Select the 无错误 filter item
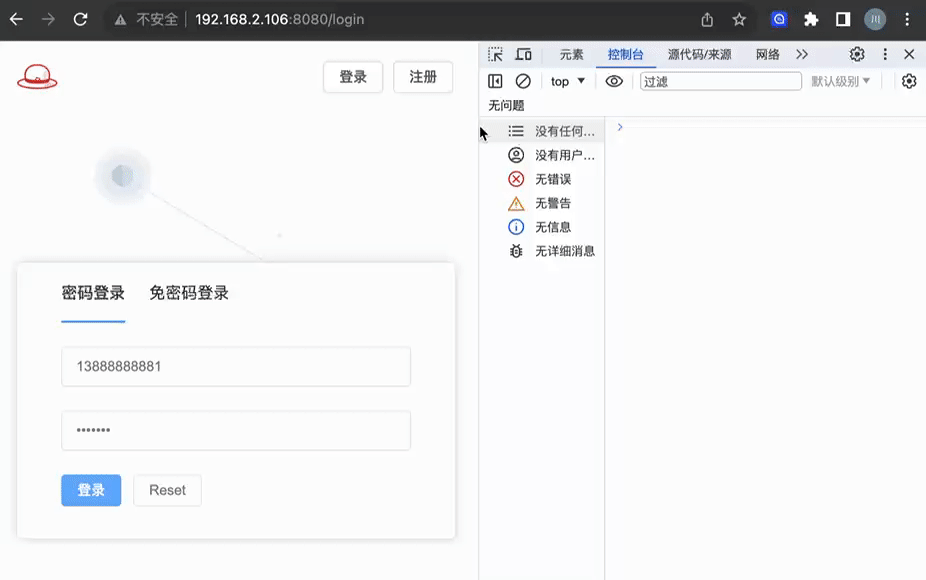The width and height of the screenshot is (926, 580). [552, 179]
